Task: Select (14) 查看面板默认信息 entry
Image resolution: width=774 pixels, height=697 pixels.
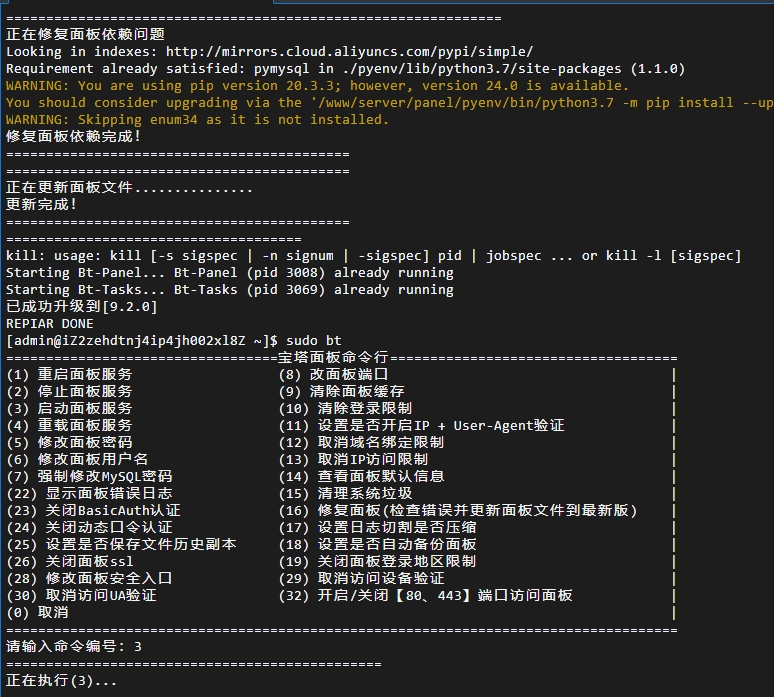Action: click(x=361, y=476)
